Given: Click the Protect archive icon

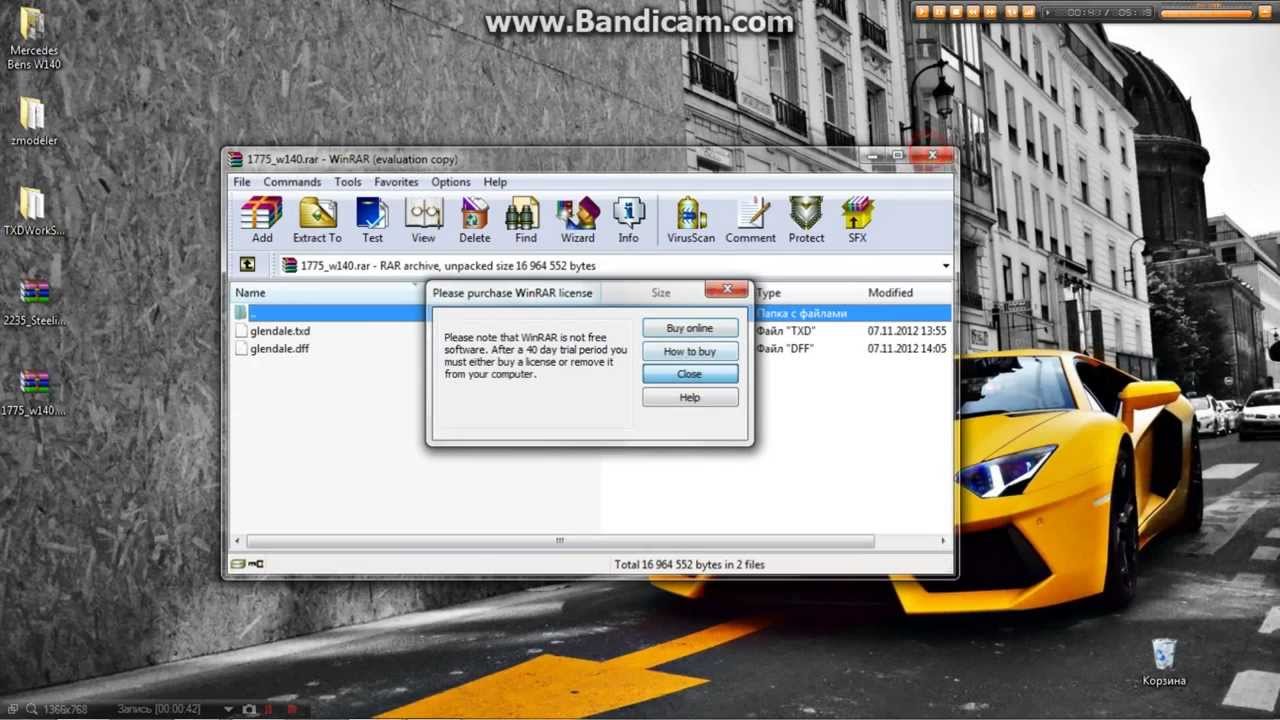Looking at the screenshot, I should pos(806,220).
